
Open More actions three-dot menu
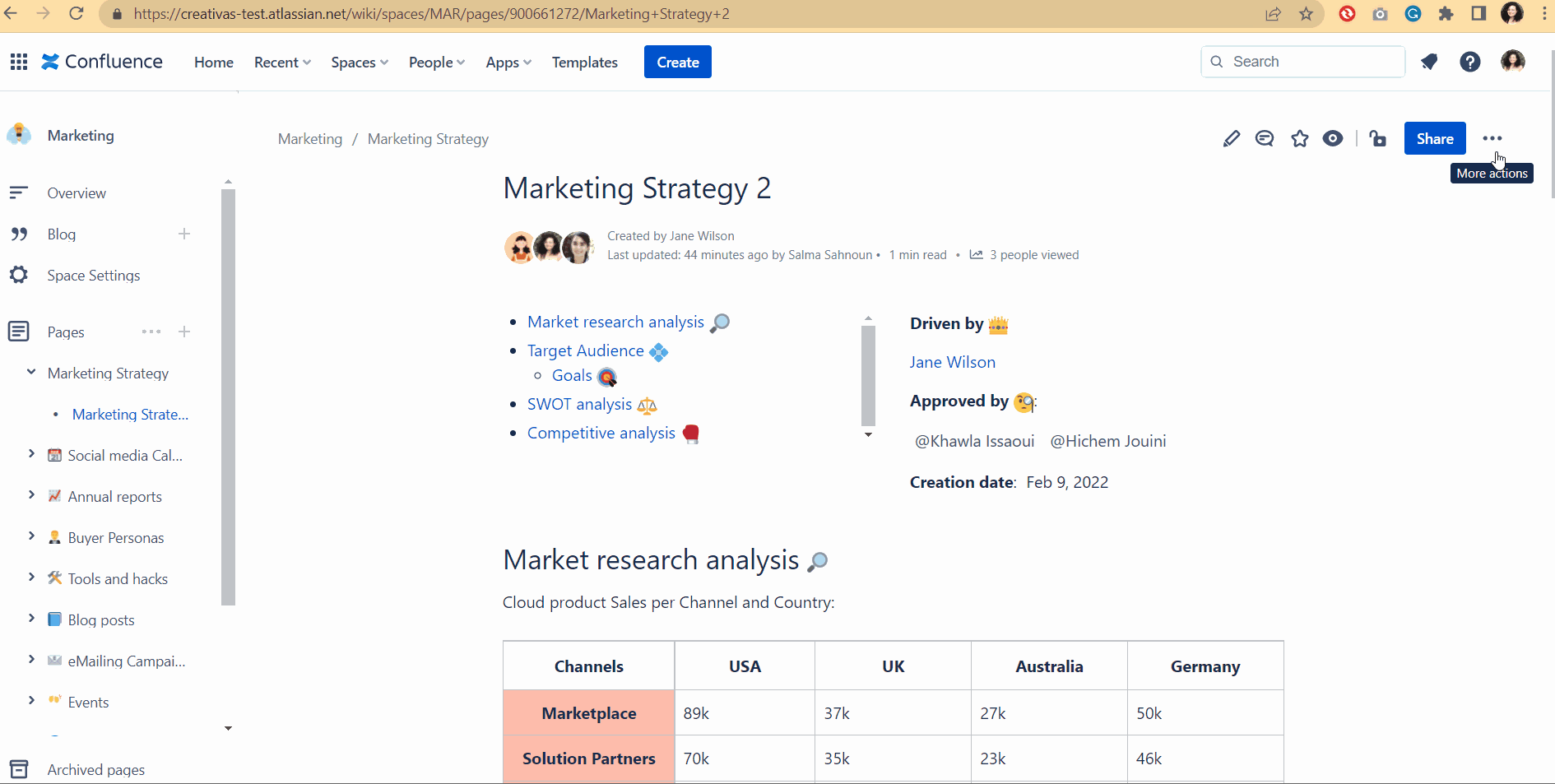point(1492,139)
